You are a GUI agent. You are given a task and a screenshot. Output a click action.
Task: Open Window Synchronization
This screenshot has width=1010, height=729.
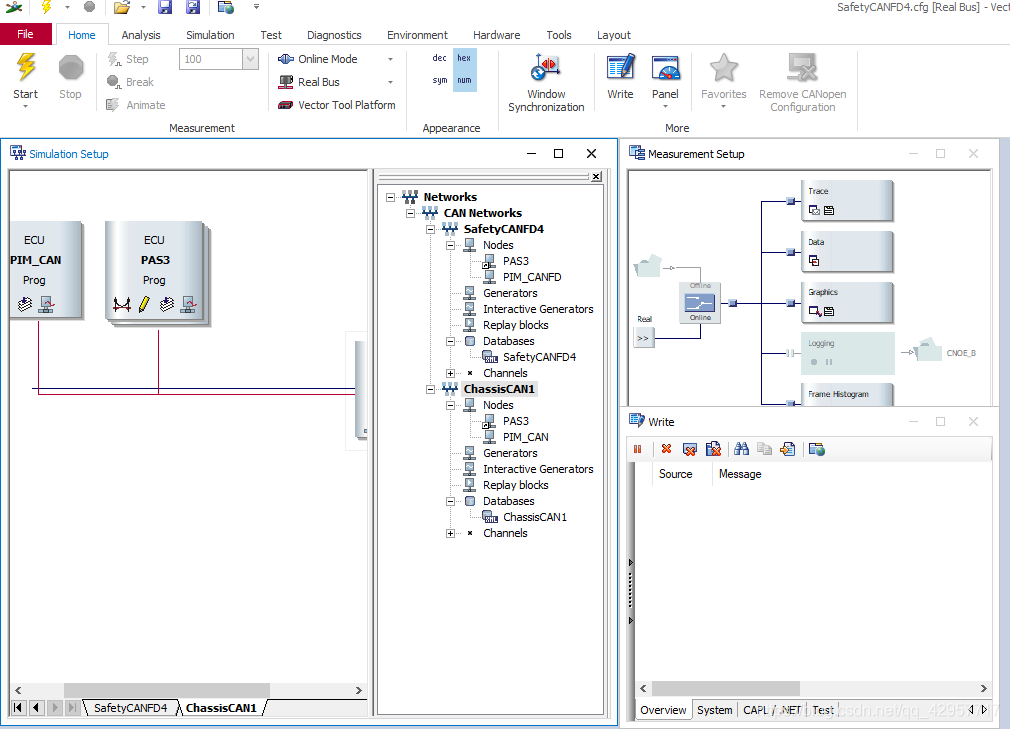tap(546, 82)
